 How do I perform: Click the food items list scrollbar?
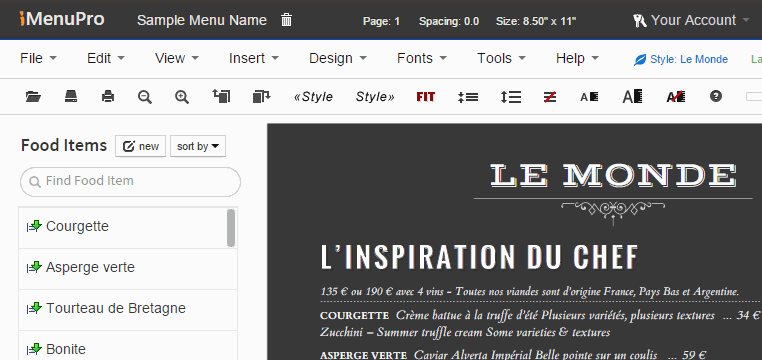click(x=231, y=227)
